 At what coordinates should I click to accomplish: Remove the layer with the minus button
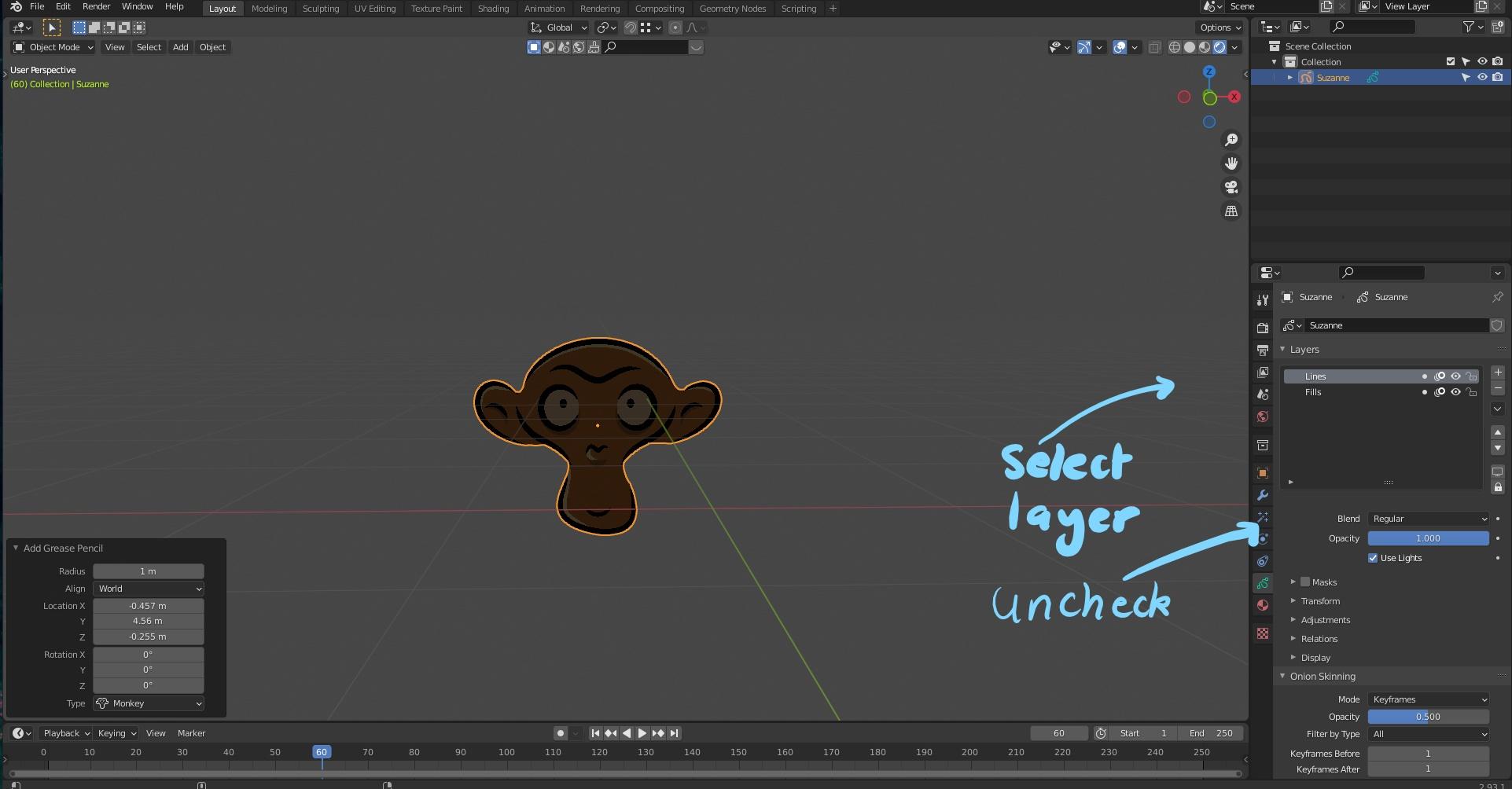(x=1498, y=388)
